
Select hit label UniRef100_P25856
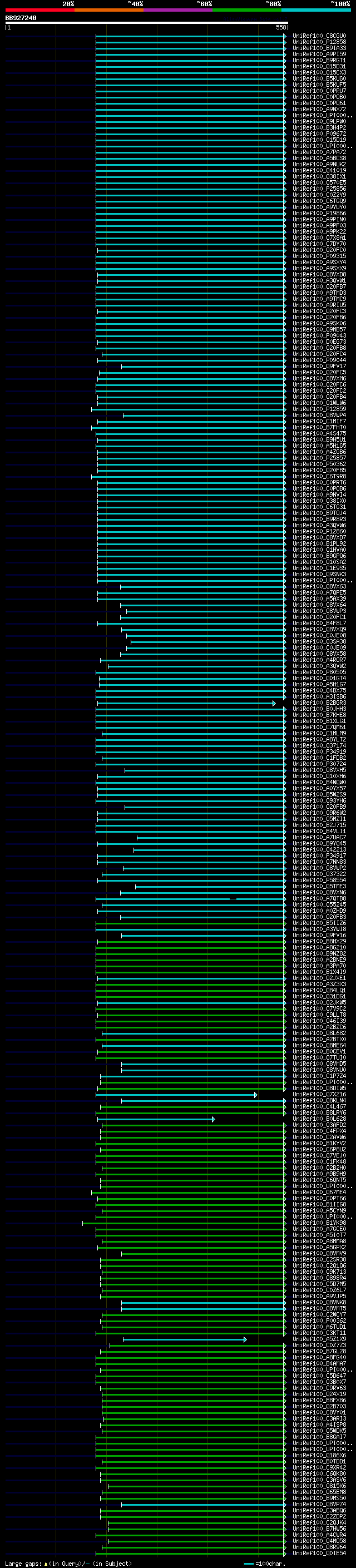point(319,189)
